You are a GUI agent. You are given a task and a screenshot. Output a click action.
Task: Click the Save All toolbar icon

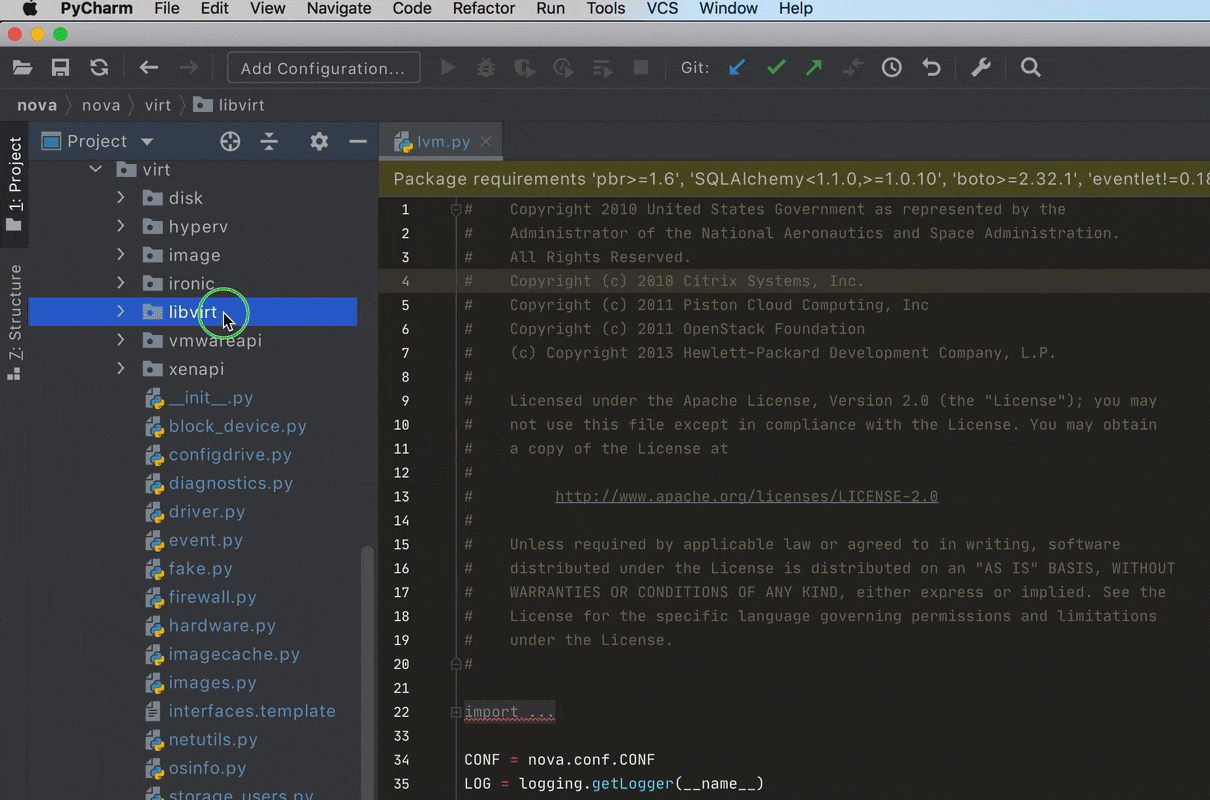[x=61, y=68]
